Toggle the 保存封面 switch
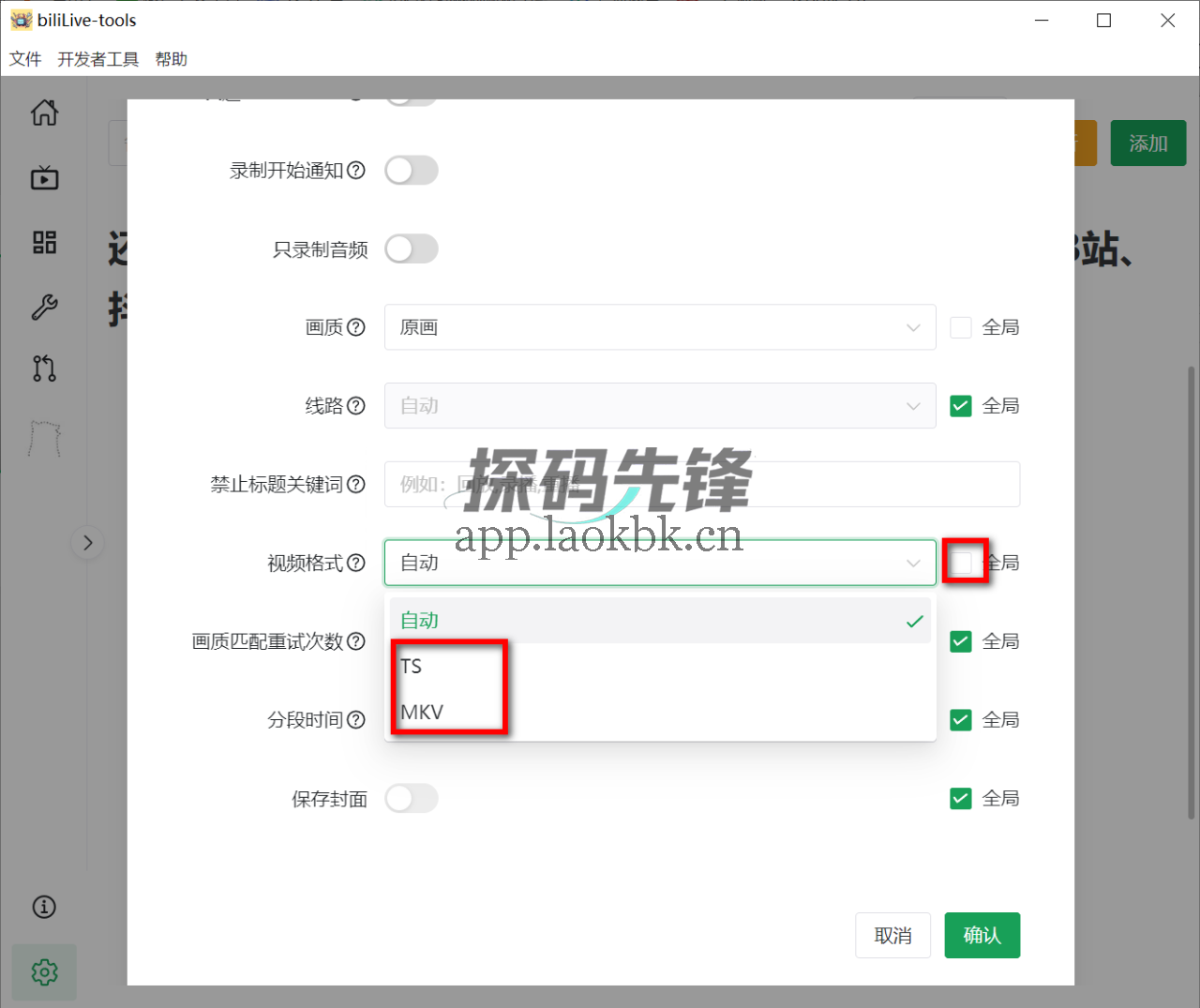The image size is (1200, 1008). coord(412,798)
